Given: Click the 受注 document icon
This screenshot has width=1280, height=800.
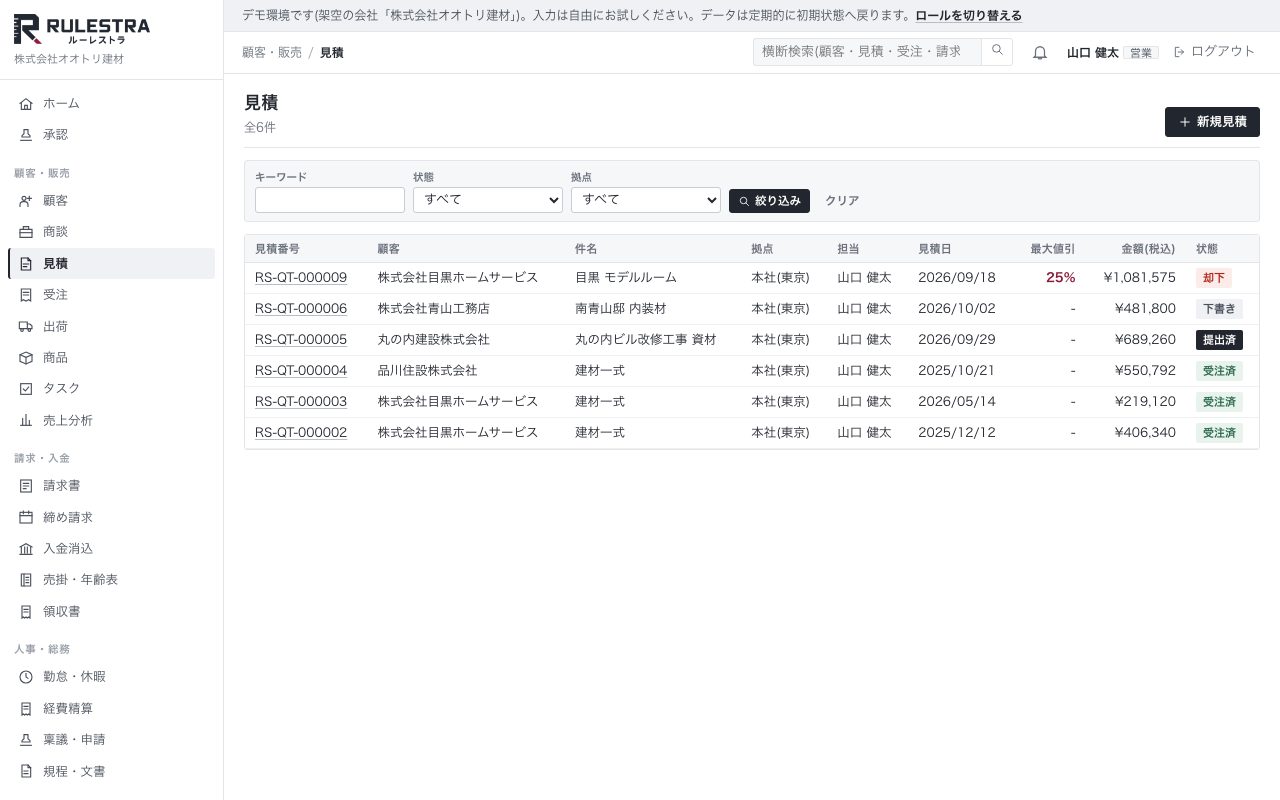Looking at the screenshot, I should [26, 295].
